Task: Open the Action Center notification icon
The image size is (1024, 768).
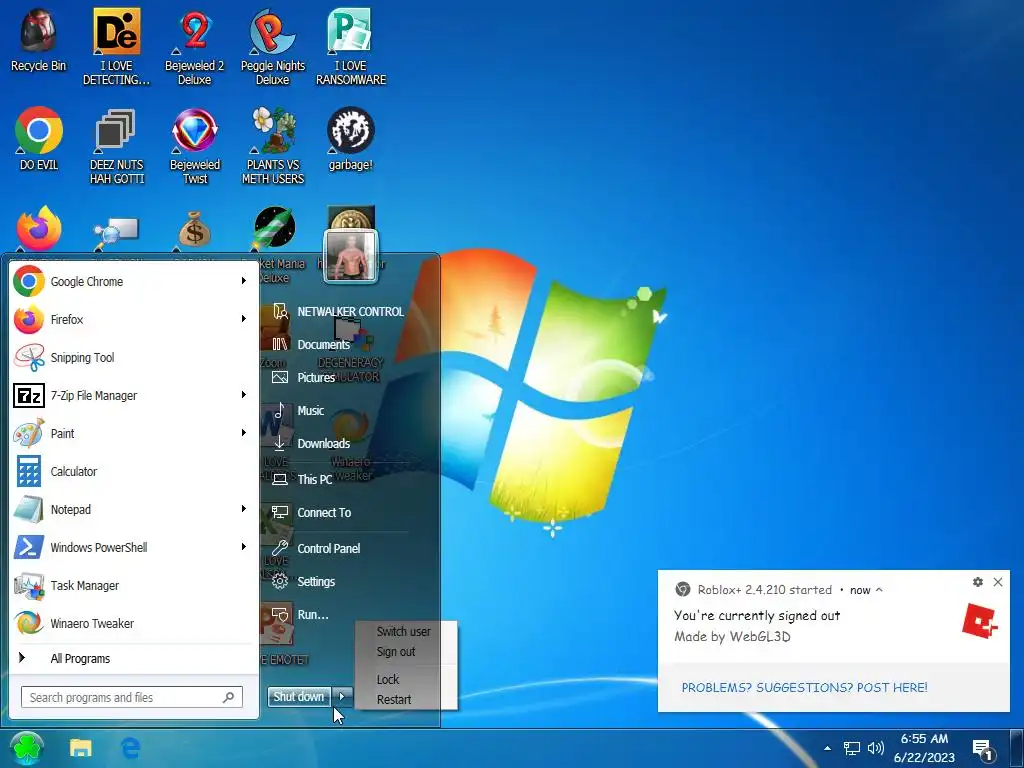Action: [x=984, y=750]
